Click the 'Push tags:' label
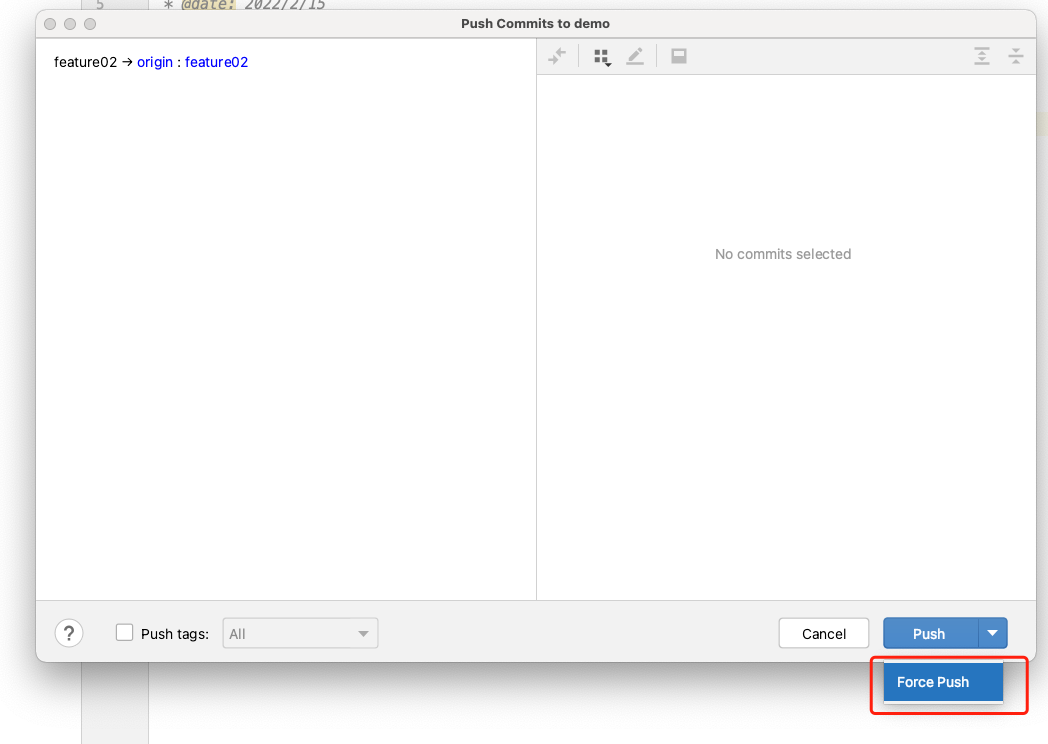 click(175, 634)
